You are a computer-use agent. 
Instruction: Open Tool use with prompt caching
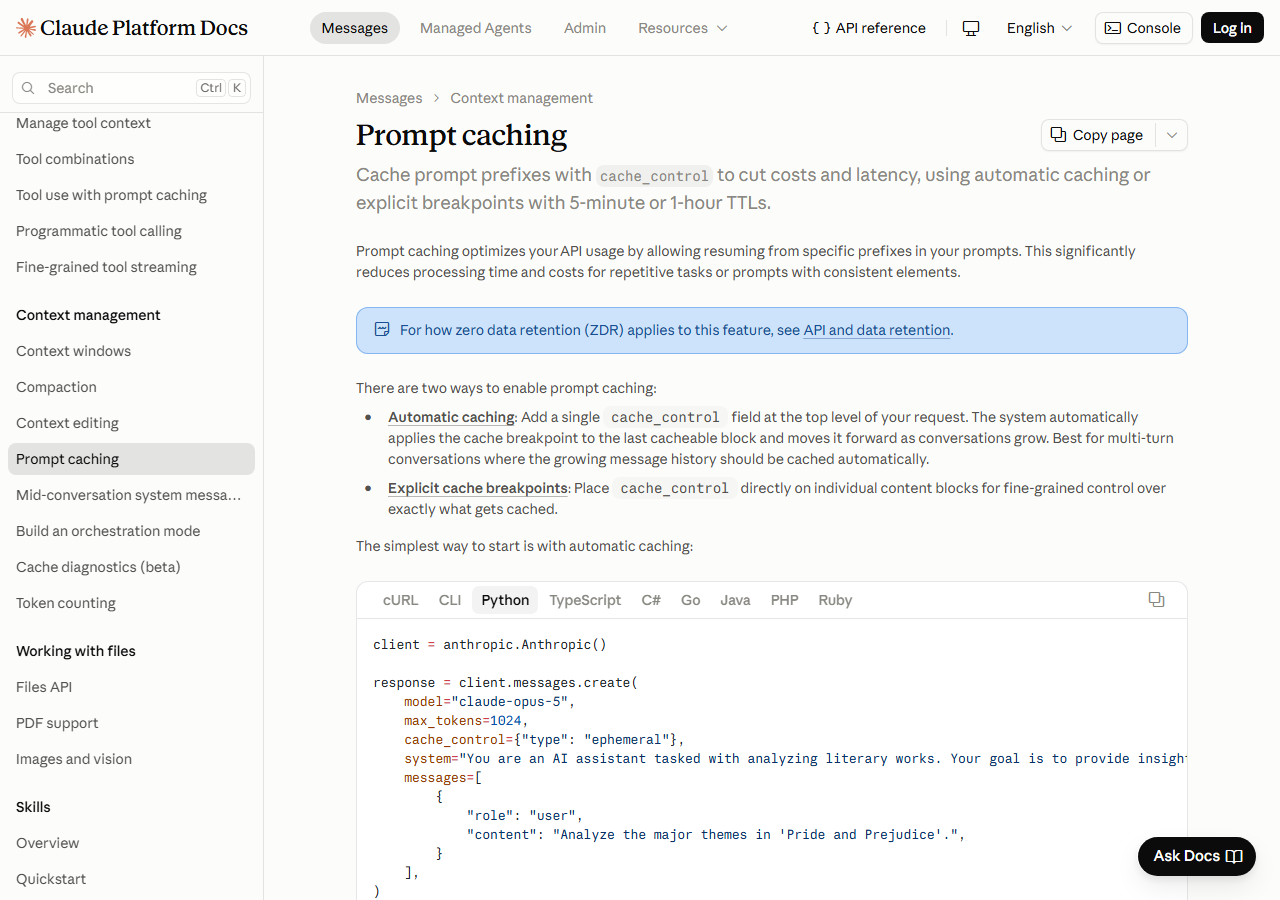(x=131, y=195)
